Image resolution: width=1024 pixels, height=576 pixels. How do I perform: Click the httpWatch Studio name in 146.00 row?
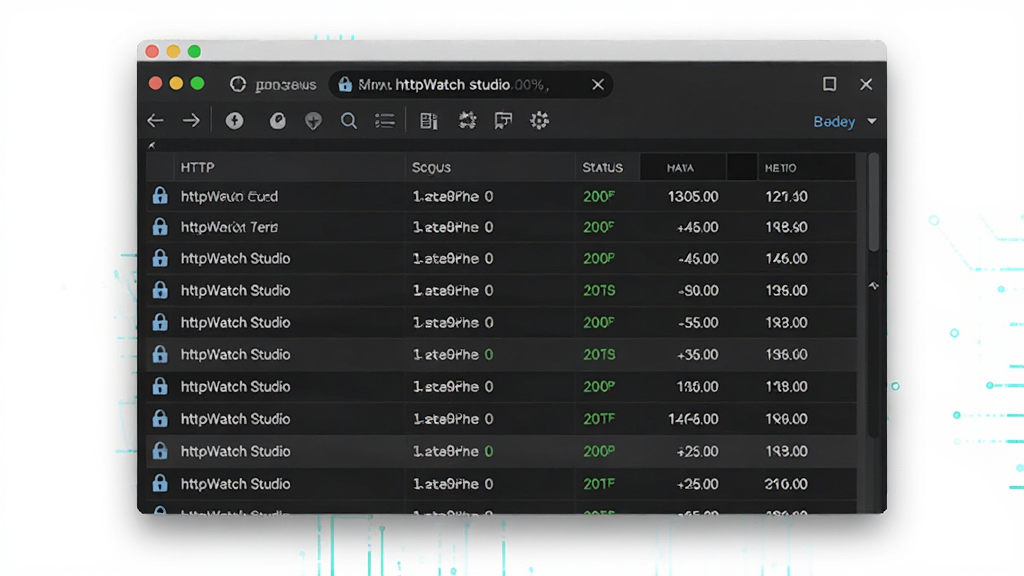pos(235,259)
